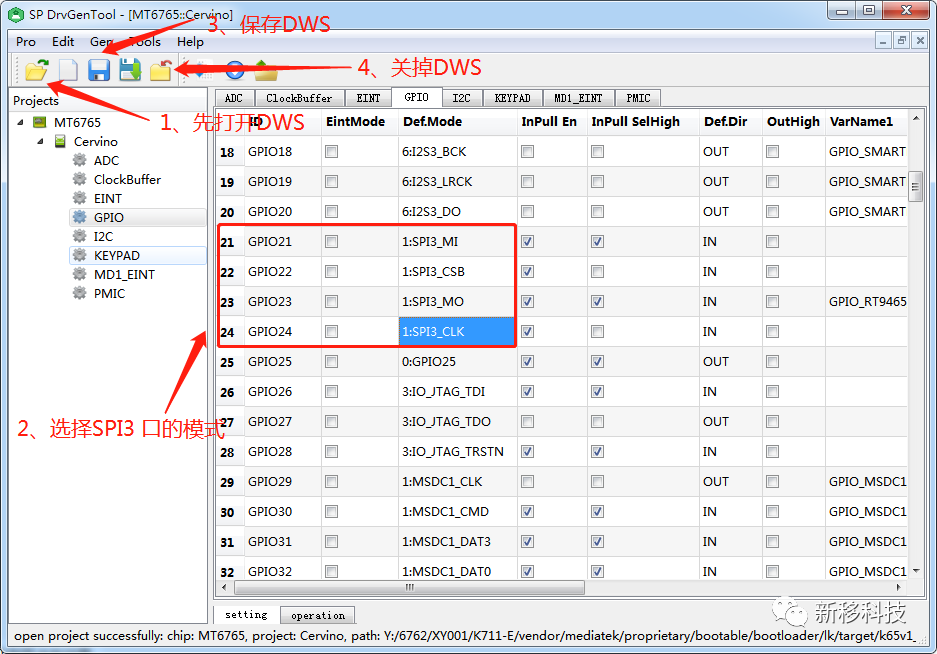
Task: Switch to the PMIC tab
Action: [x=638, y=98]
